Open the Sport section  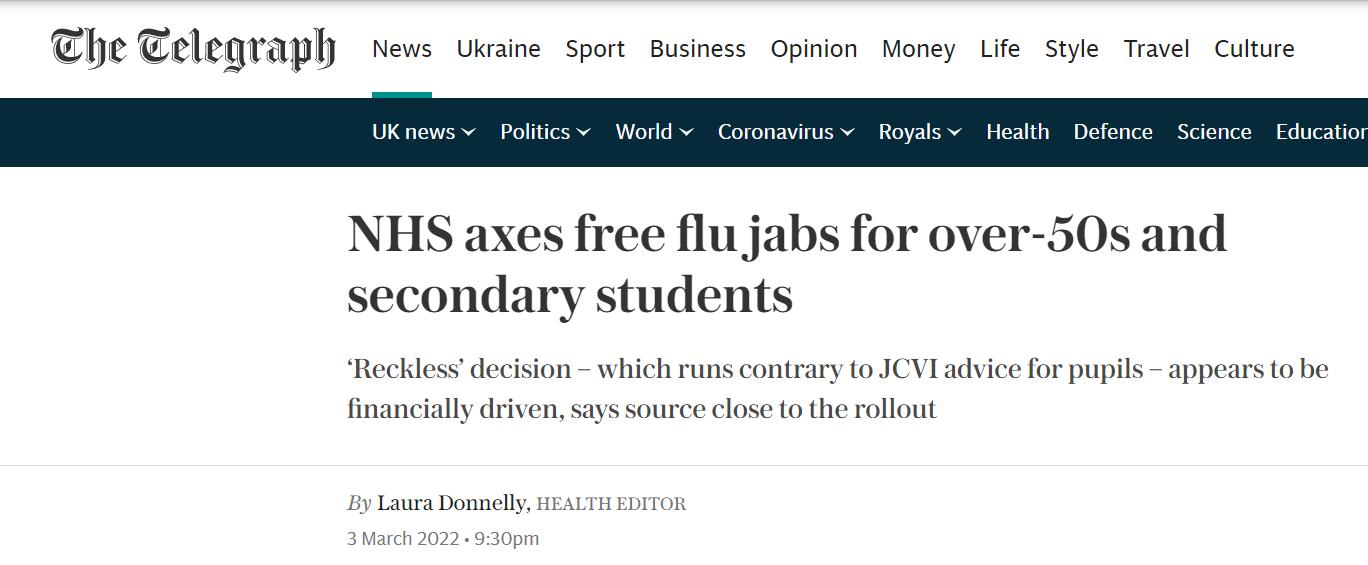tap(595, 49)
